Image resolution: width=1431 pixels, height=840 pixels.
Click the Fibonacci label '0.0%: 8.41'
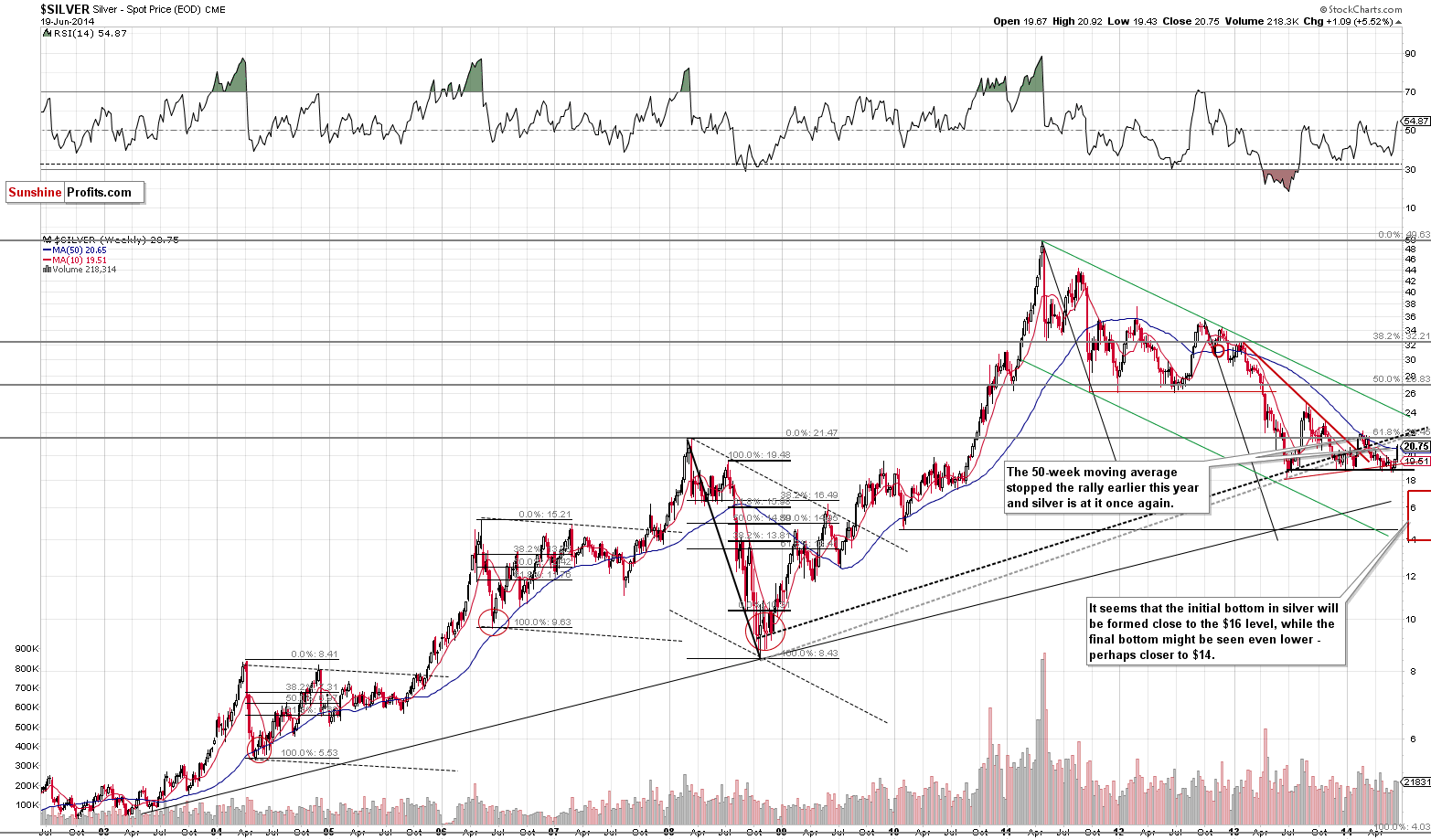coord(315,654)
